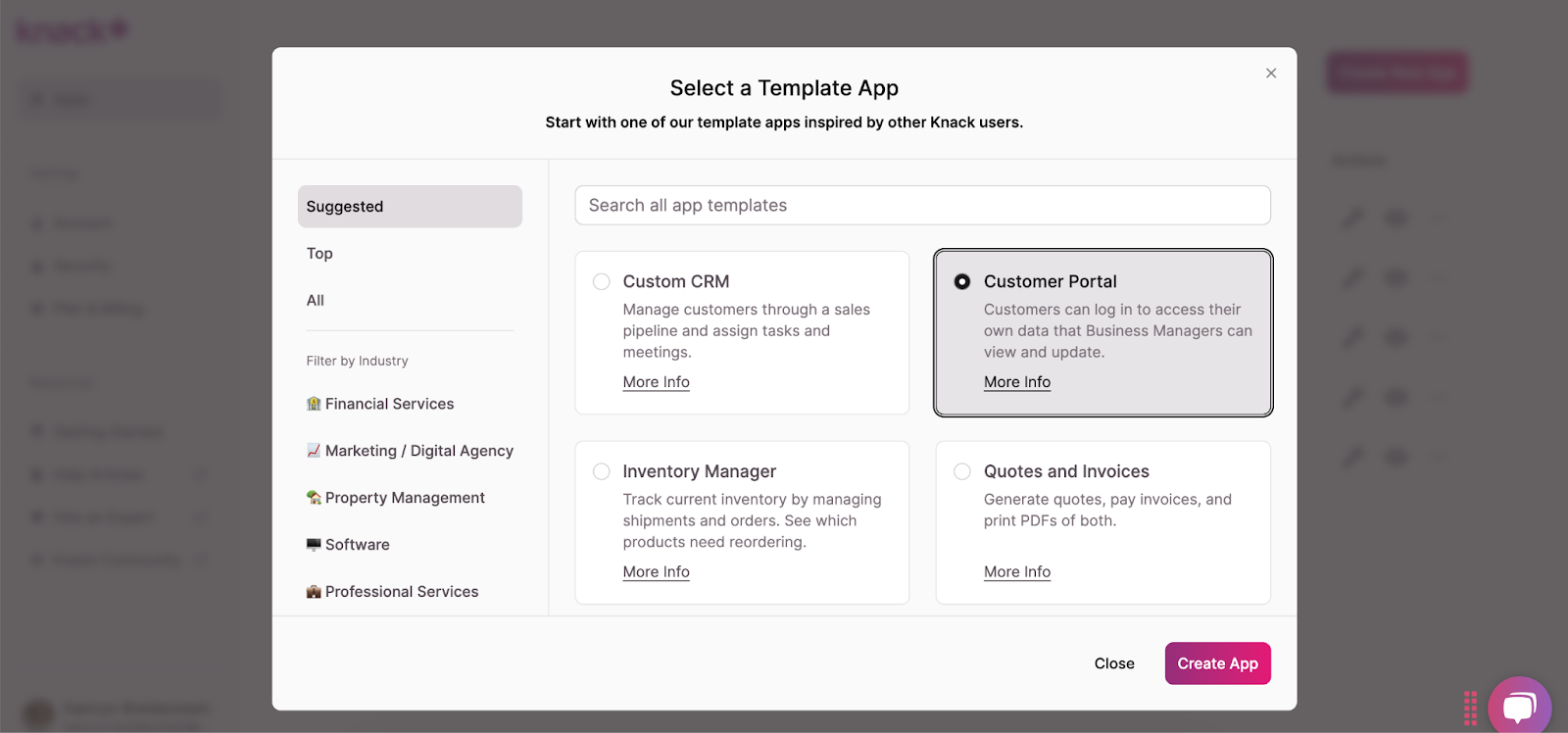Open More Info for Inventory Manager
This screenshot has height=733, width=1568.
656,572
